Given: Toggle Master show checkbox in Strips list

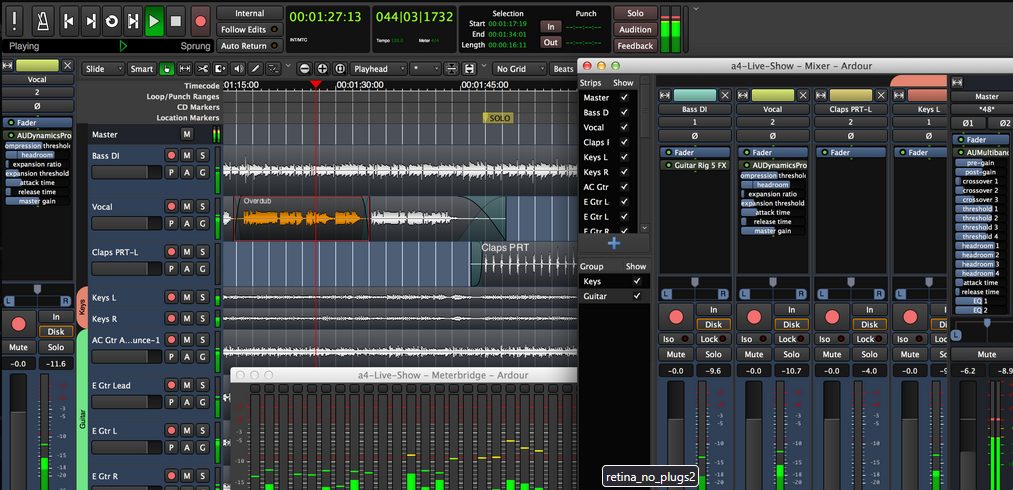Looking at the screenshot, I should click(624, 98).
